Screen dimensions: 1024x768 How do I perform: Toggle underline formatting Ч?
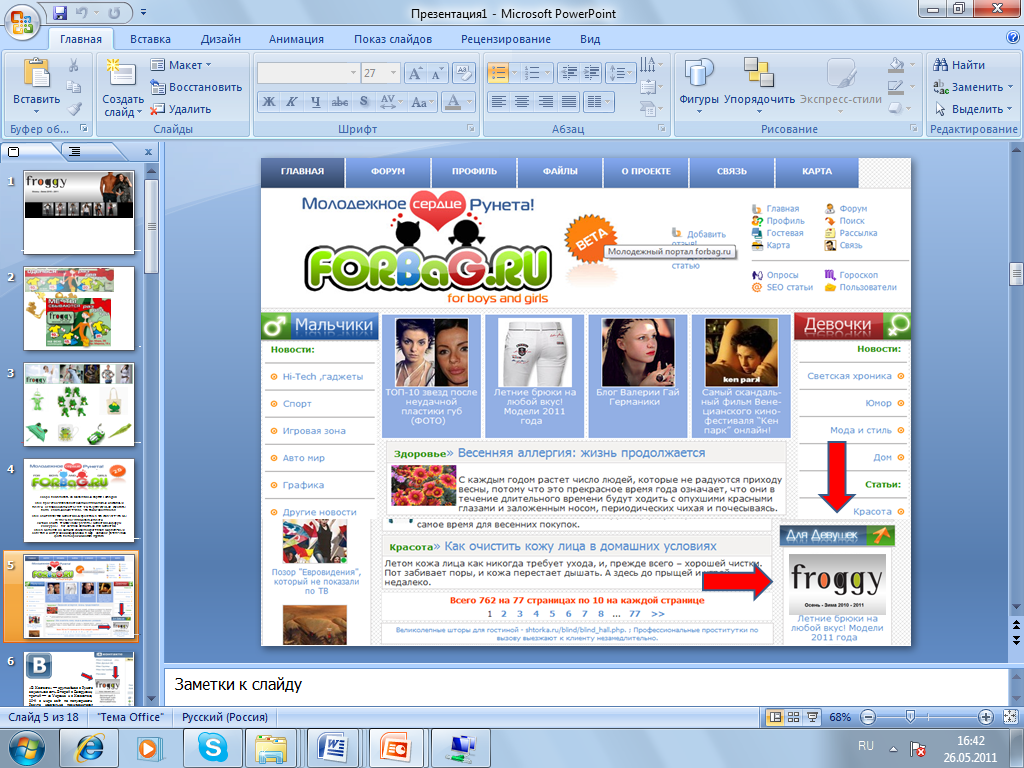click(x=315, y=102)
